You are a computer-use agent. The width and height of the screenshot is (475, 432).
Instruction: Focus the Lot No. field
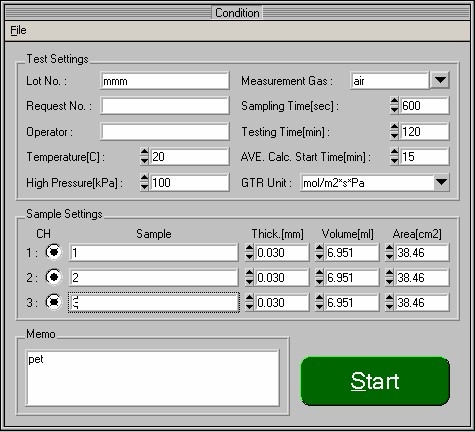[x=165, y=81]
